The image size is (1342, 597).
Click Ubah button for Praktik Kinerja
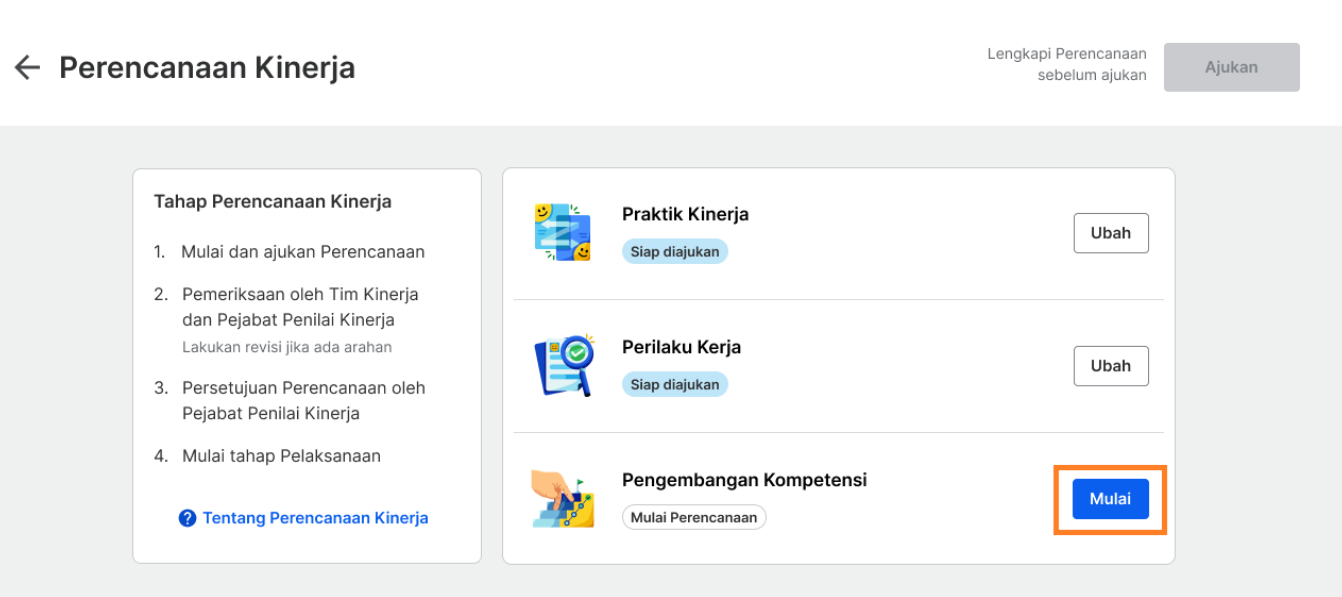pyautogui.click(x=1111, y=233)
